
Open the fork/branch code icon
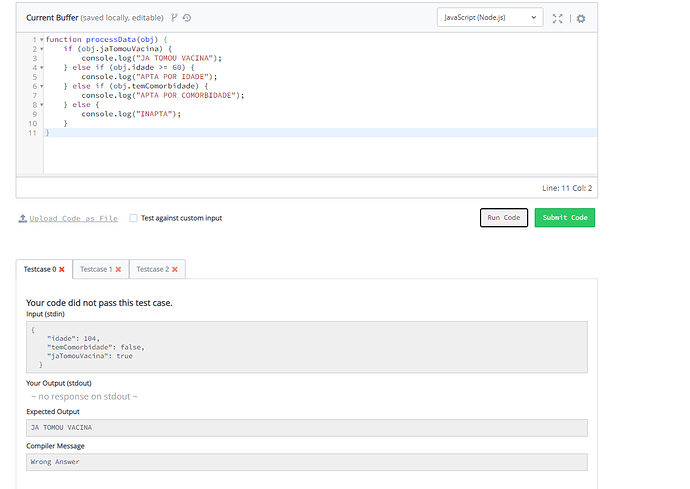pos(174,18)
